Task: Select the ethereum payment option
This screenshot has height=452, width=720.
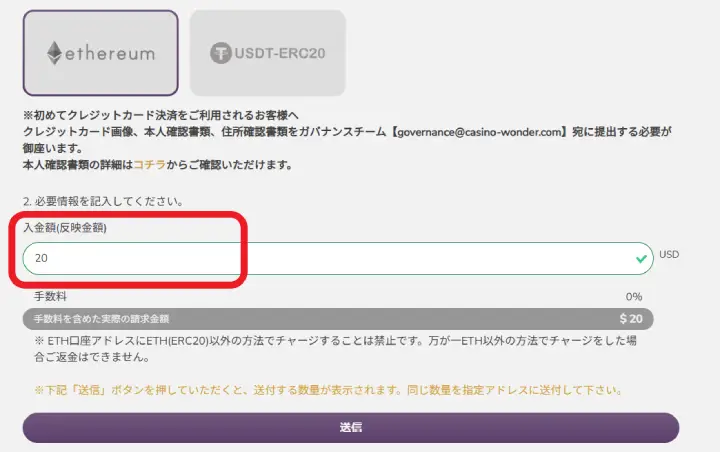Action: tap(101, 53)
